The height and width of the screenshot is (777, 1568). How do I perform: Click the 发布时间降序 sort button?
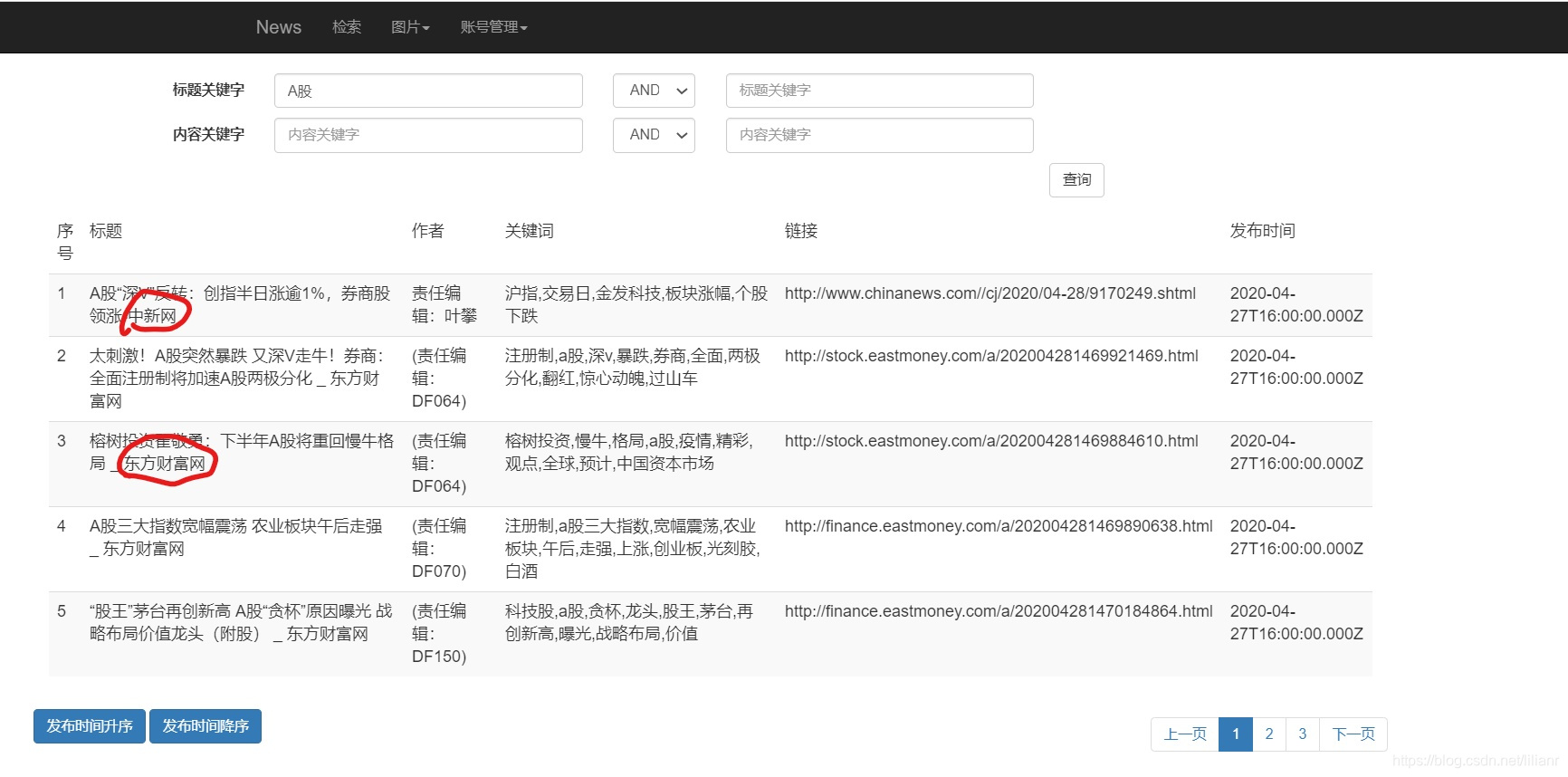coord(206,726)
